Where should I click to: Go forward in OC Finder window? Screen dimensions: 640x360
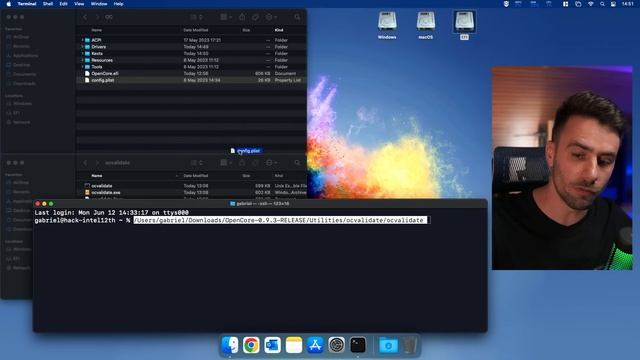pyautogui.click(x=97, y=17)
